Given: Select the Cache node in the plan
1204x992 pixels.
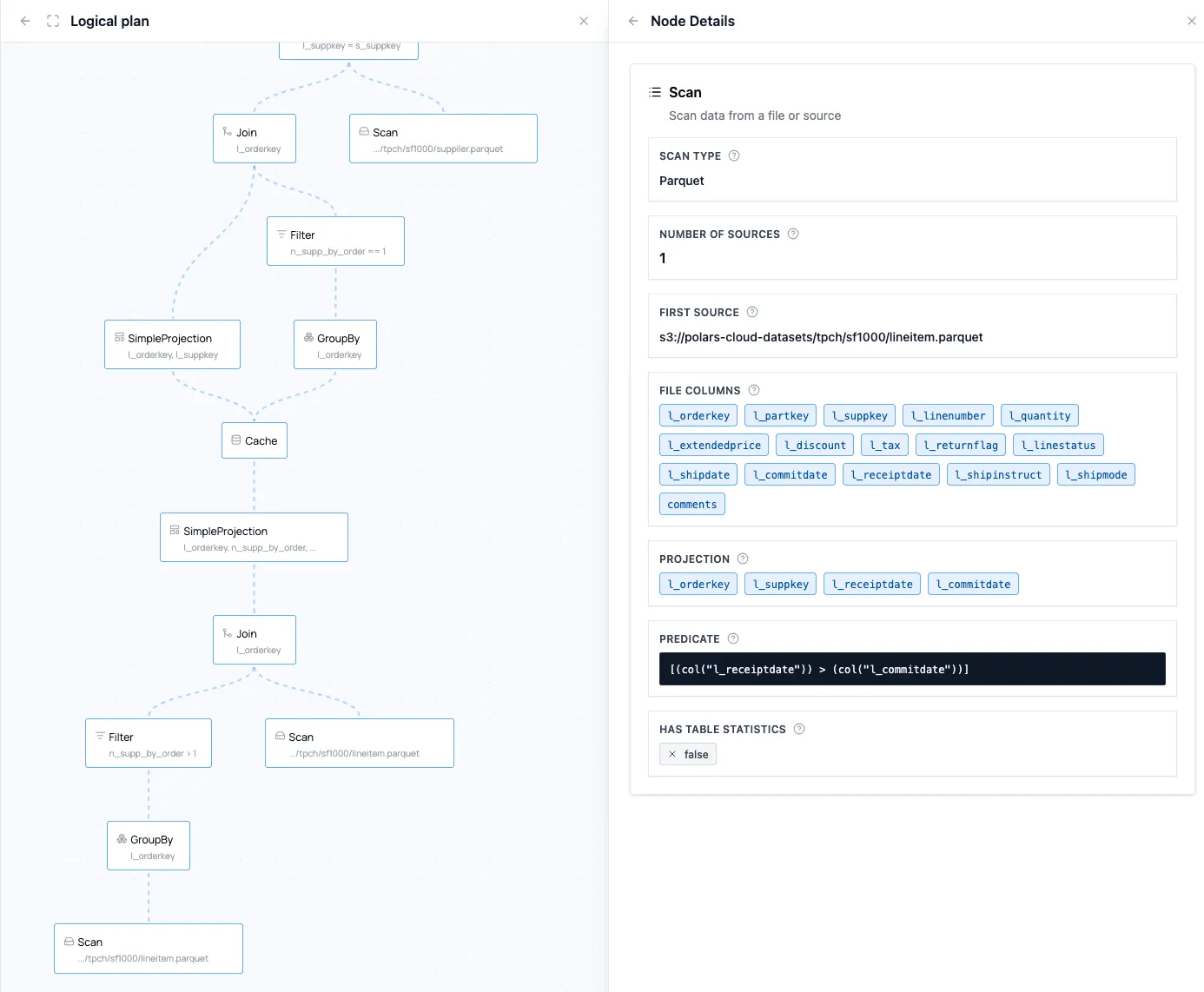Looking at the screenshot, I should [254, 440].
